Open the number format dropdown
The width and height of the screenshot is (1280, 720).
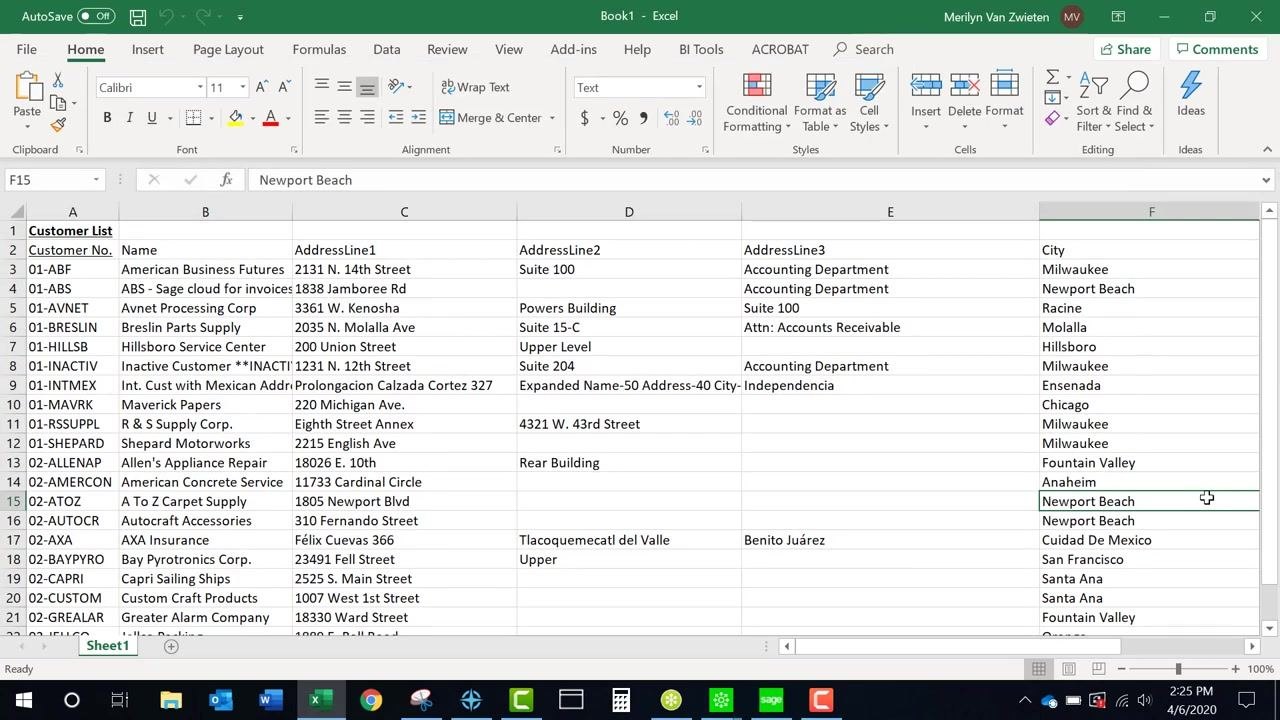698,88
